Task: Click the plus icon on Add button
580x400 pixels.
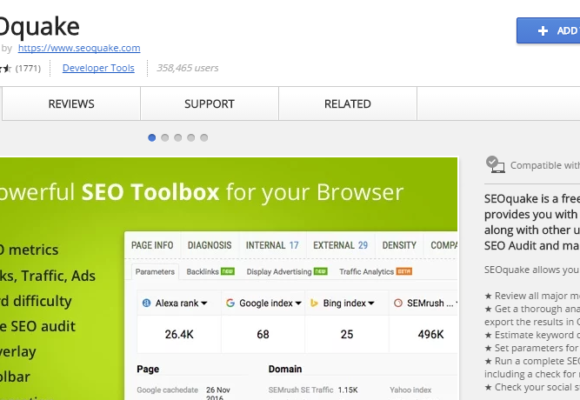Action: 543,31
